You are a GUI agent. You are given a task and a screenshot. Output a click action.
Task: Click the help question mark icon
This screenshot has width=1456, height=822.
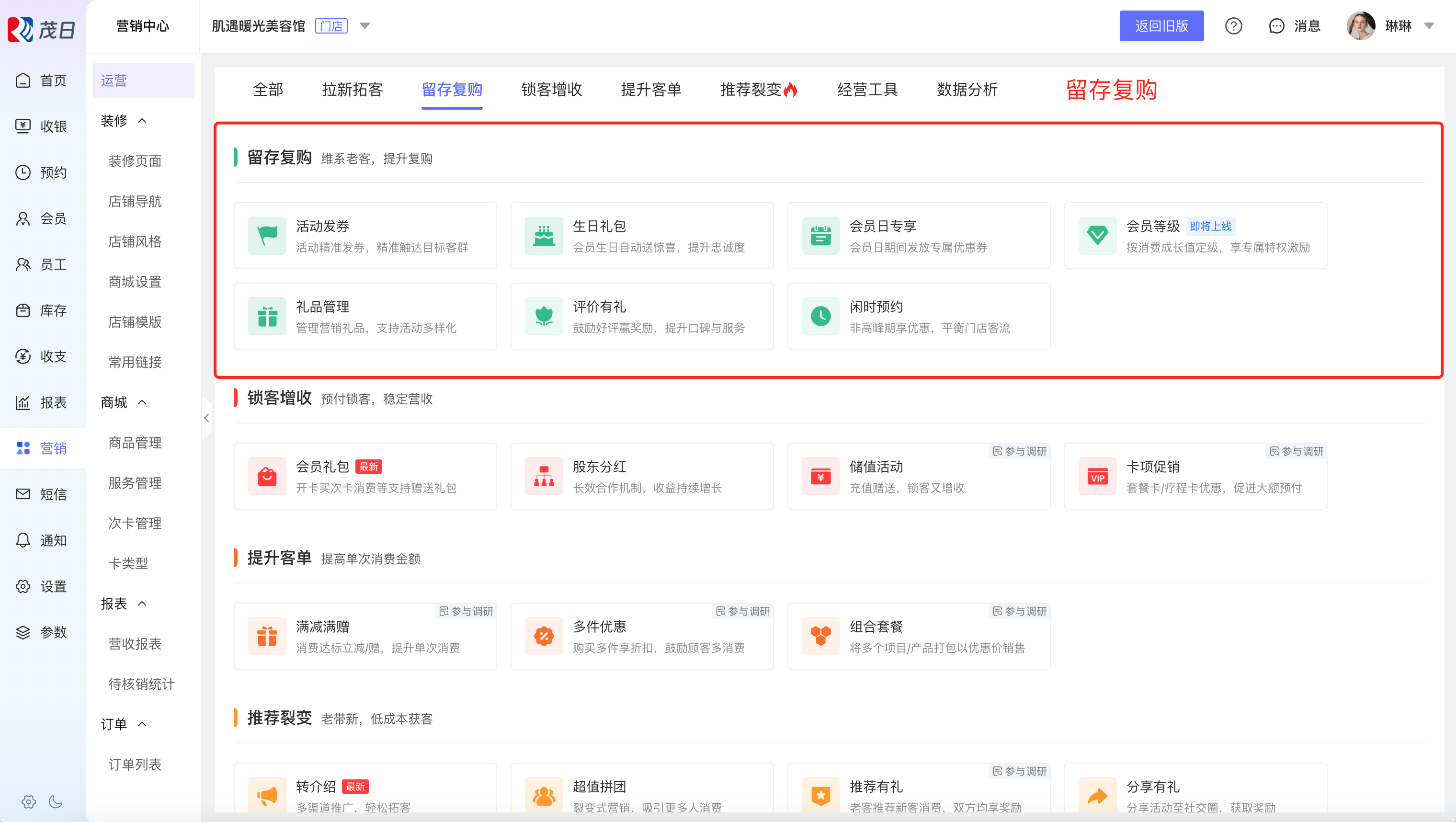(1233, 26)
